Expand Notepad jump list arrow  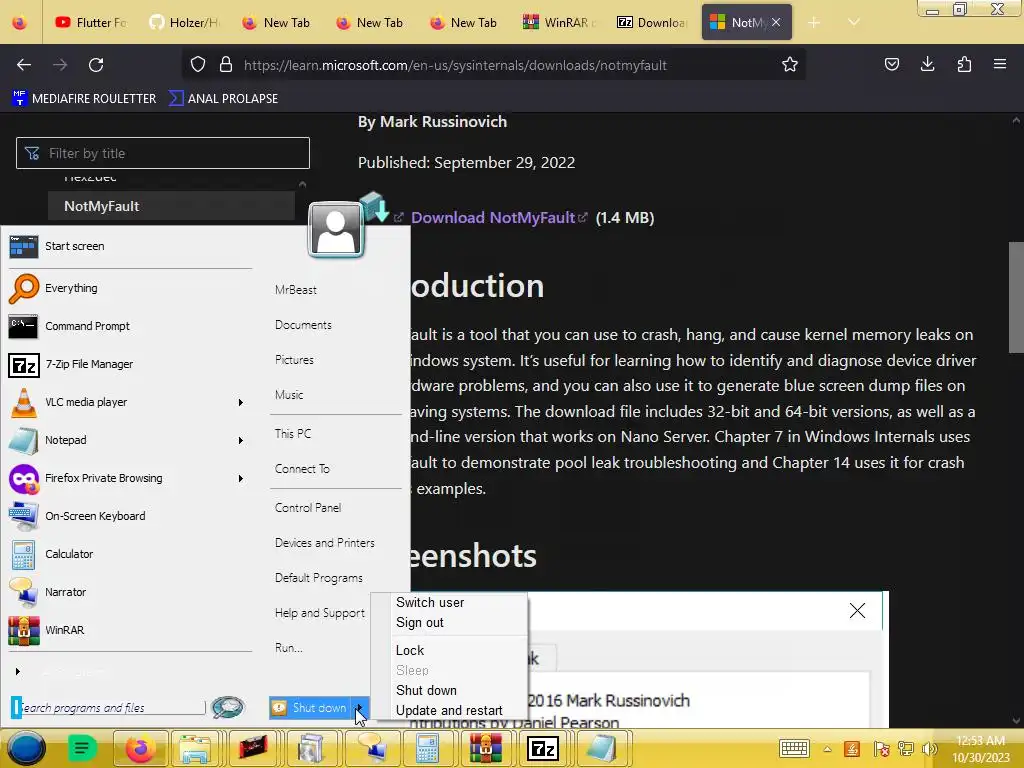coord(240,440)
